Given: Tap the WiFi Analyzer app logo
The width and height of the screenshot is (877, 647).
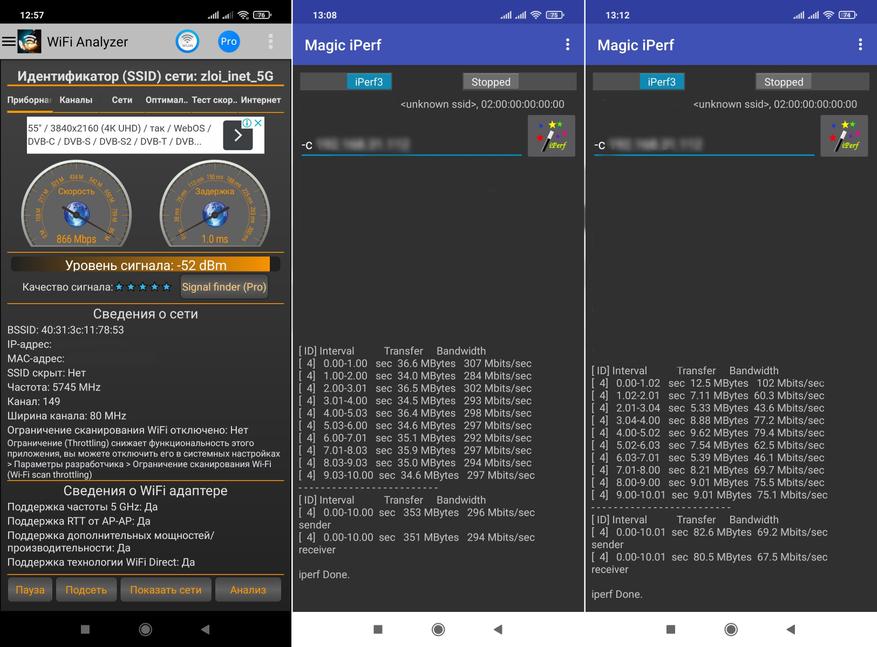Looking at the screenshot, I should pos(29,41).
